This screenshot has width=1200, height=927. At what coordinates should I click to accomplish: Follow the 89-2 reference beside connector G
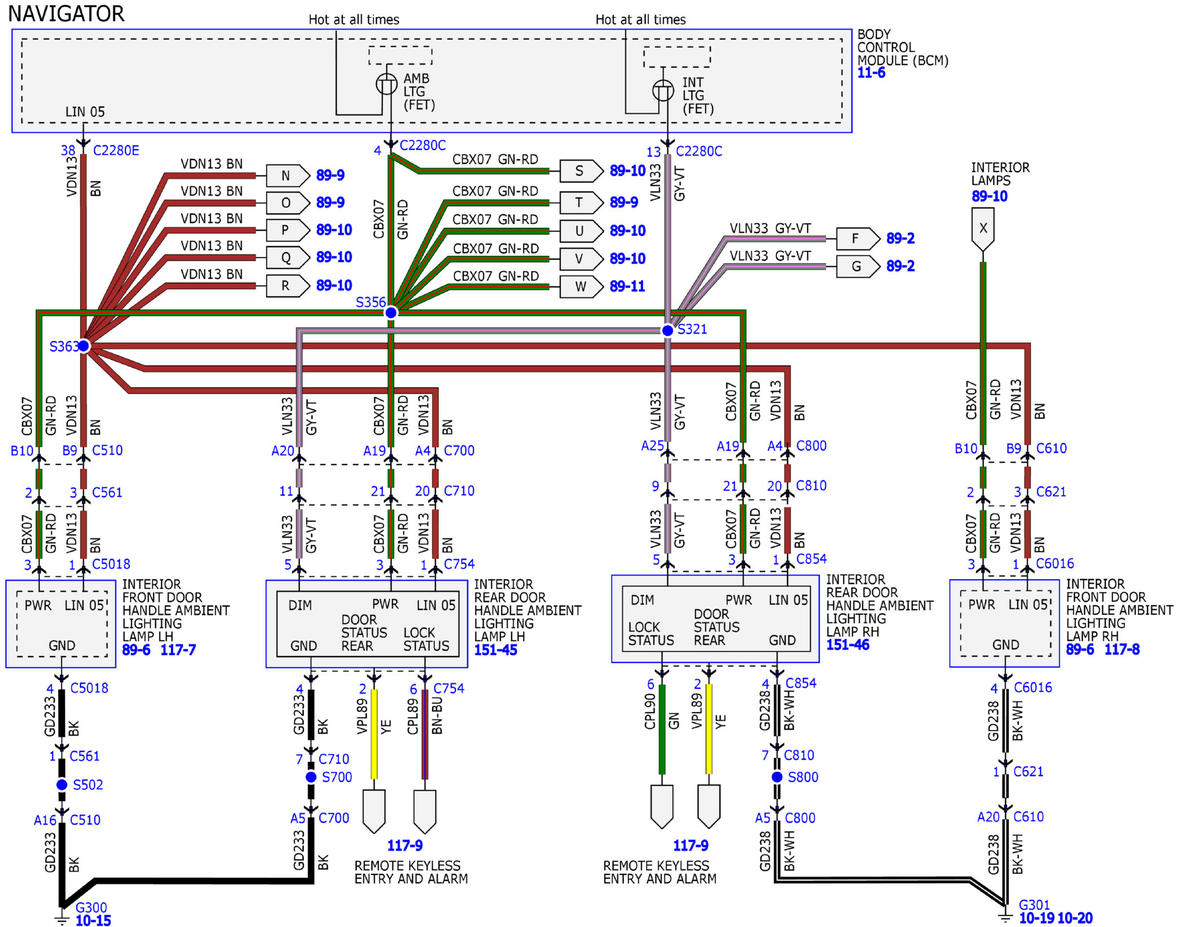pyautogui.click(x=900, y=266)
